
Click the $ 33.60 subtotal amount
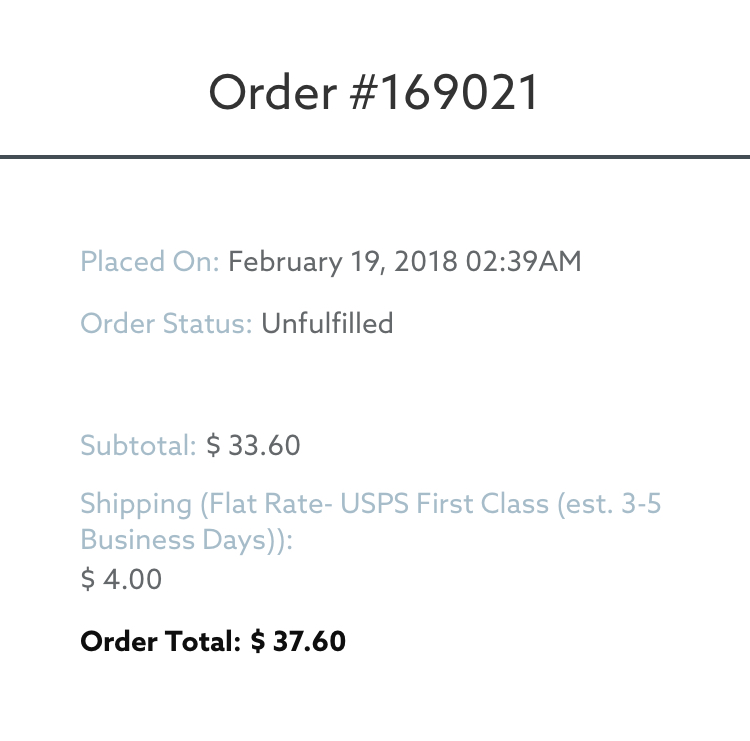pyautogui.click(x=253, y=445)
